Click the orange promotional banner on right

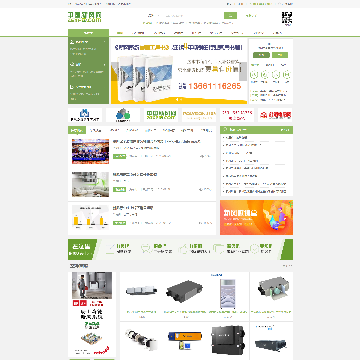(x=256, y=217)
